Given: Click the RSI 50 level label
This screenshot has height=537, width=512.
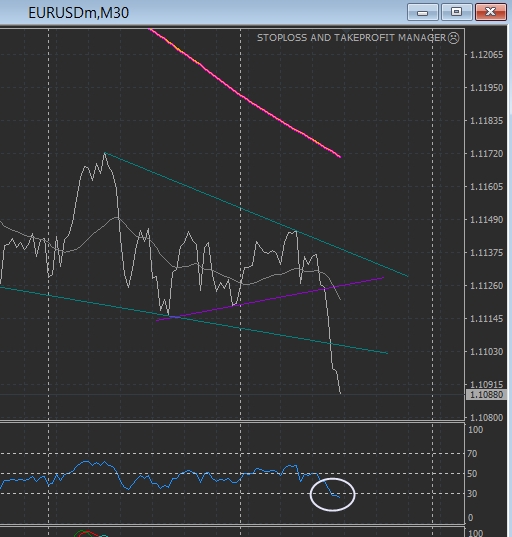Looking at the screenshot, I should point(472,474).
